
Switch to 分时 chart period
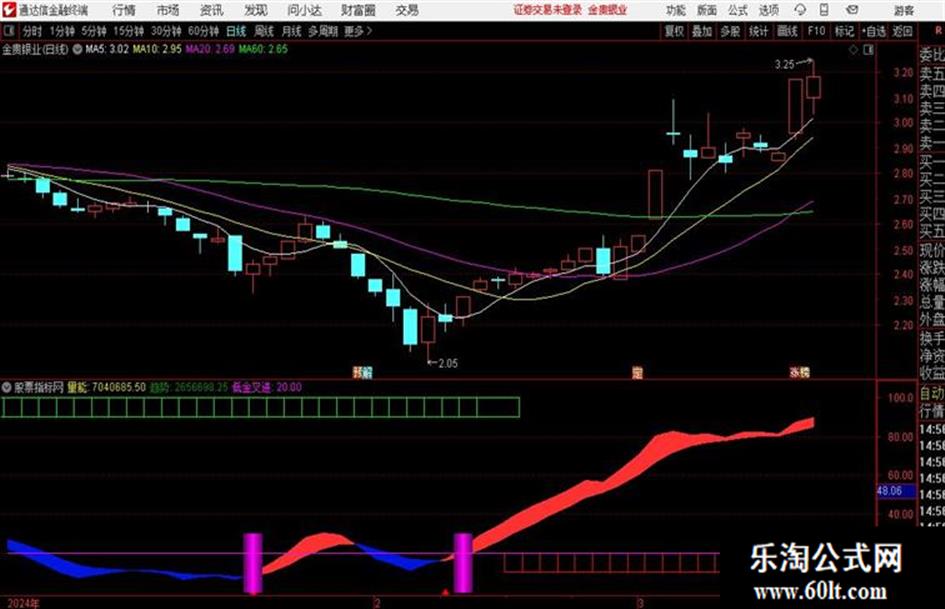(32, 31)
